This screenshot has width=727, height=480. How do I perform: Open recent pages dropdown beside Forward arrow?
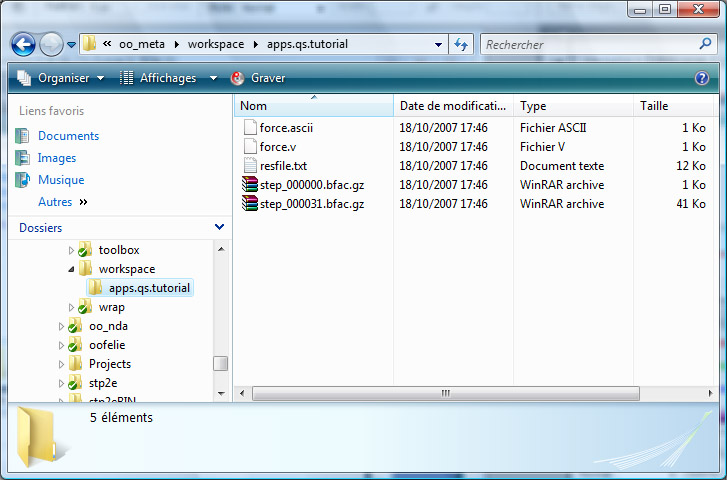[71, 45]
